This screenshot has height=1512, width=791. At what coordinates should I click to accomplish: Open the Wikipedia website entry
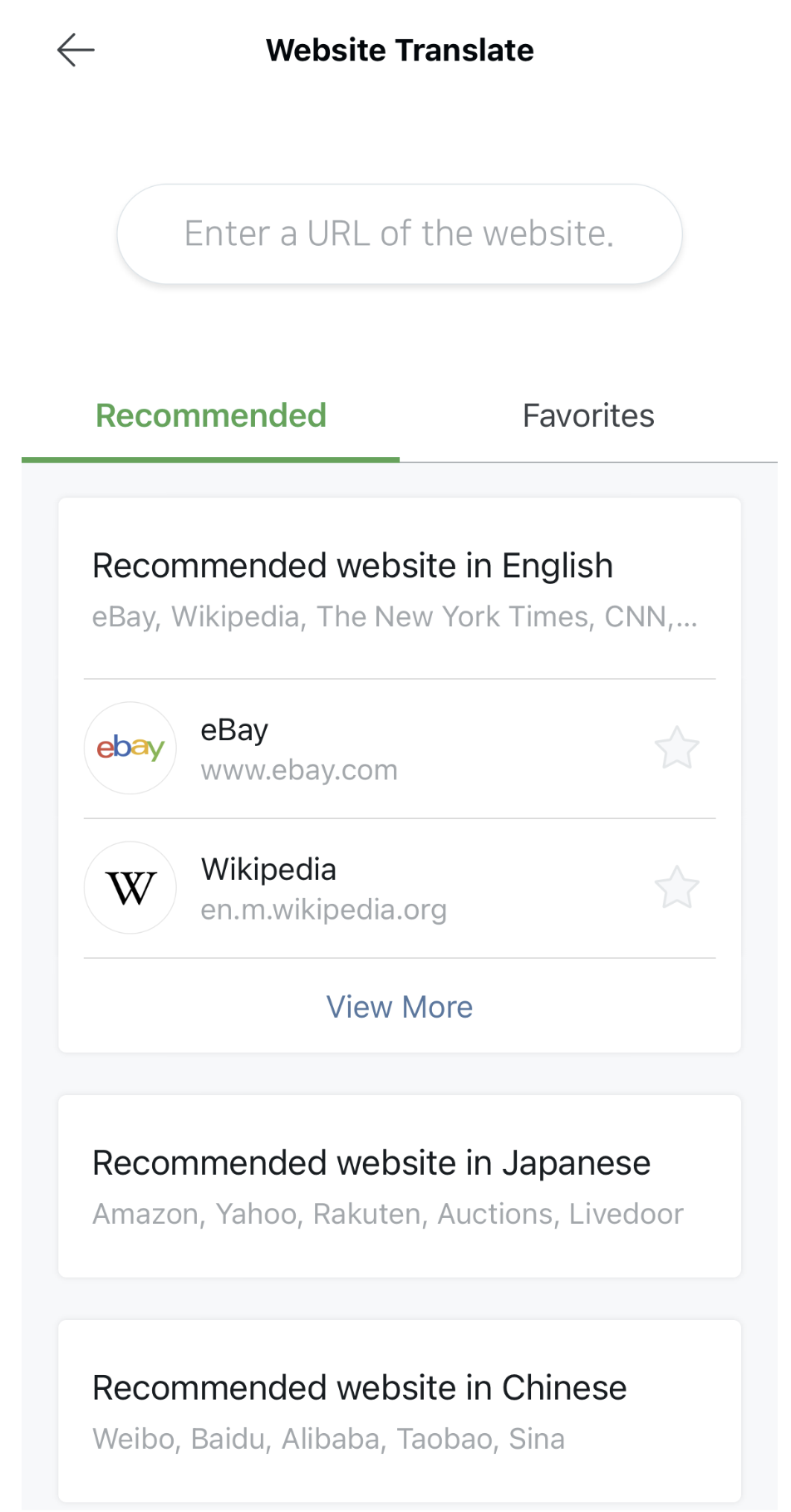pyautogui.click(x=400, y=888)
